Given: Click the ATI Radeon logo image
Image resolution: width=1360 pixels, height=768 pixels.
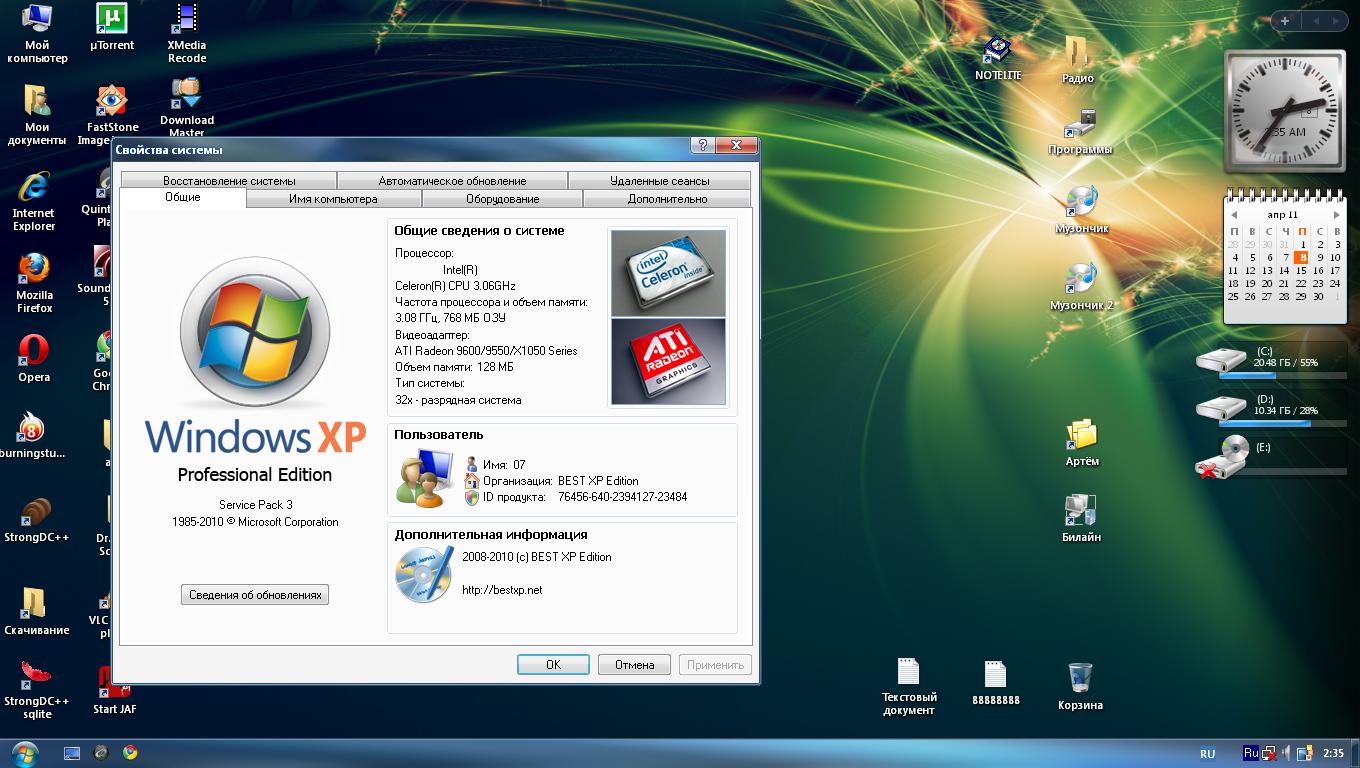Looking at the screenshot, I should coord(668,361).
